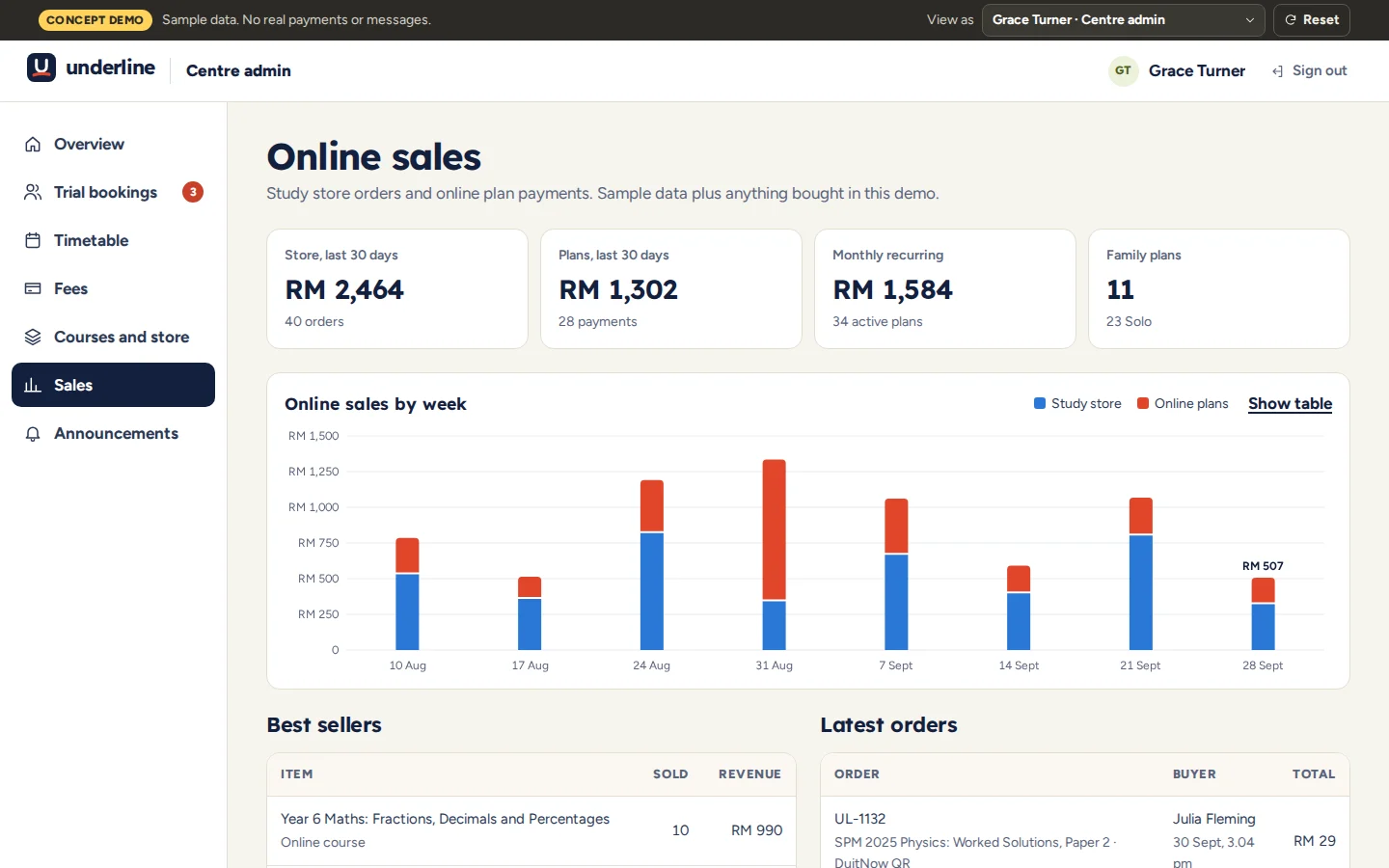Click the Latest orders heading

pyautogui.click(x=888, y=724)
